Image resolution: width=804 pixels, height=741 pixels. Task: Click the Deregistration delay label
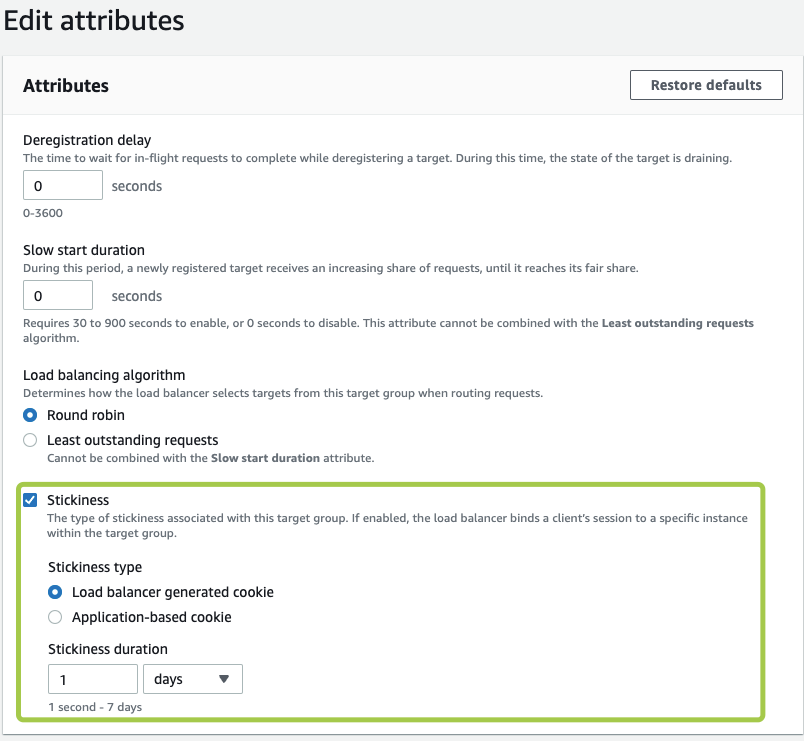coord(87,140)
